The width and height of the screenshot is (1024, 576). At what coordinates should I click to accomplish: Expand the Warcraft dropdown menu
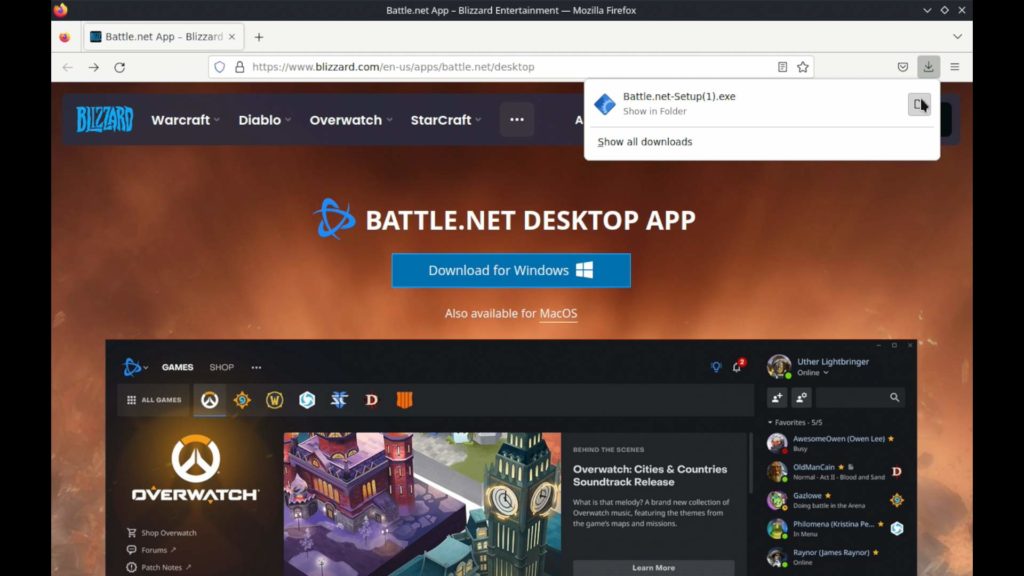[x=185, y=120]
